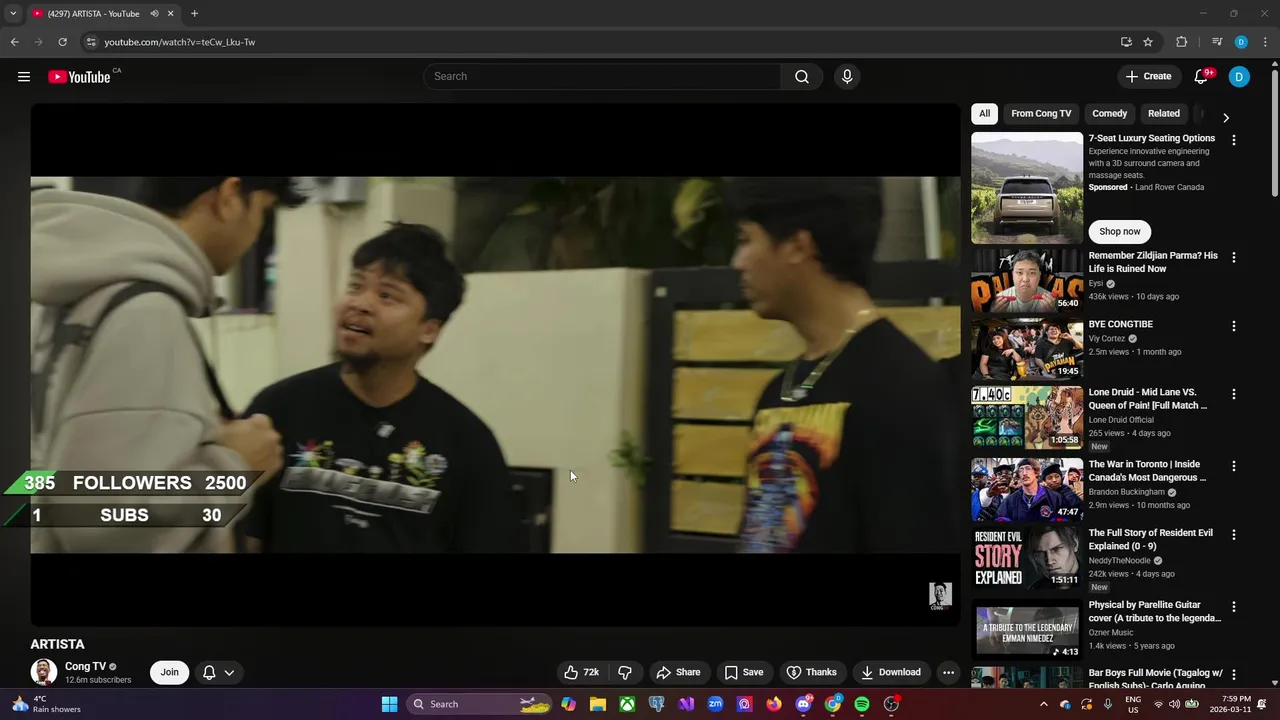Open the weather widget showing 4°C
The height and width of the screenshot is (720, 1280).
45,704
